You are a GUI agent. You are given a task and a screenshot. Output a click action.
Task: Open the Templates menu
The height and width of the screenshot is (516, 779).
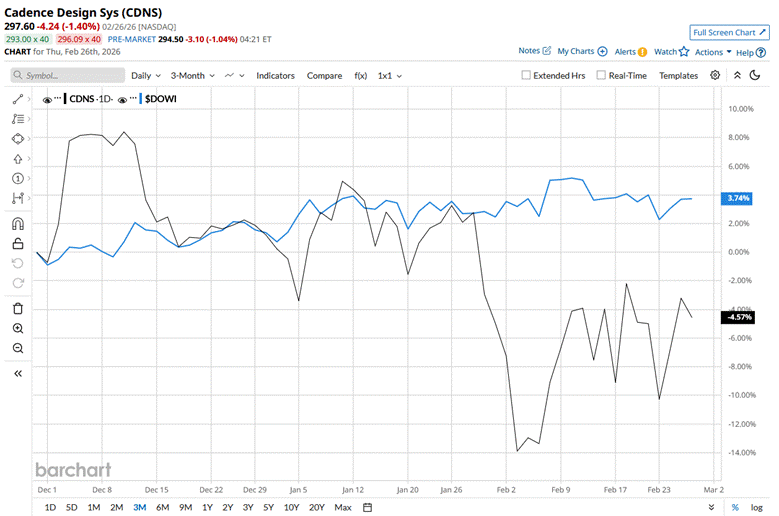point(679,75)
